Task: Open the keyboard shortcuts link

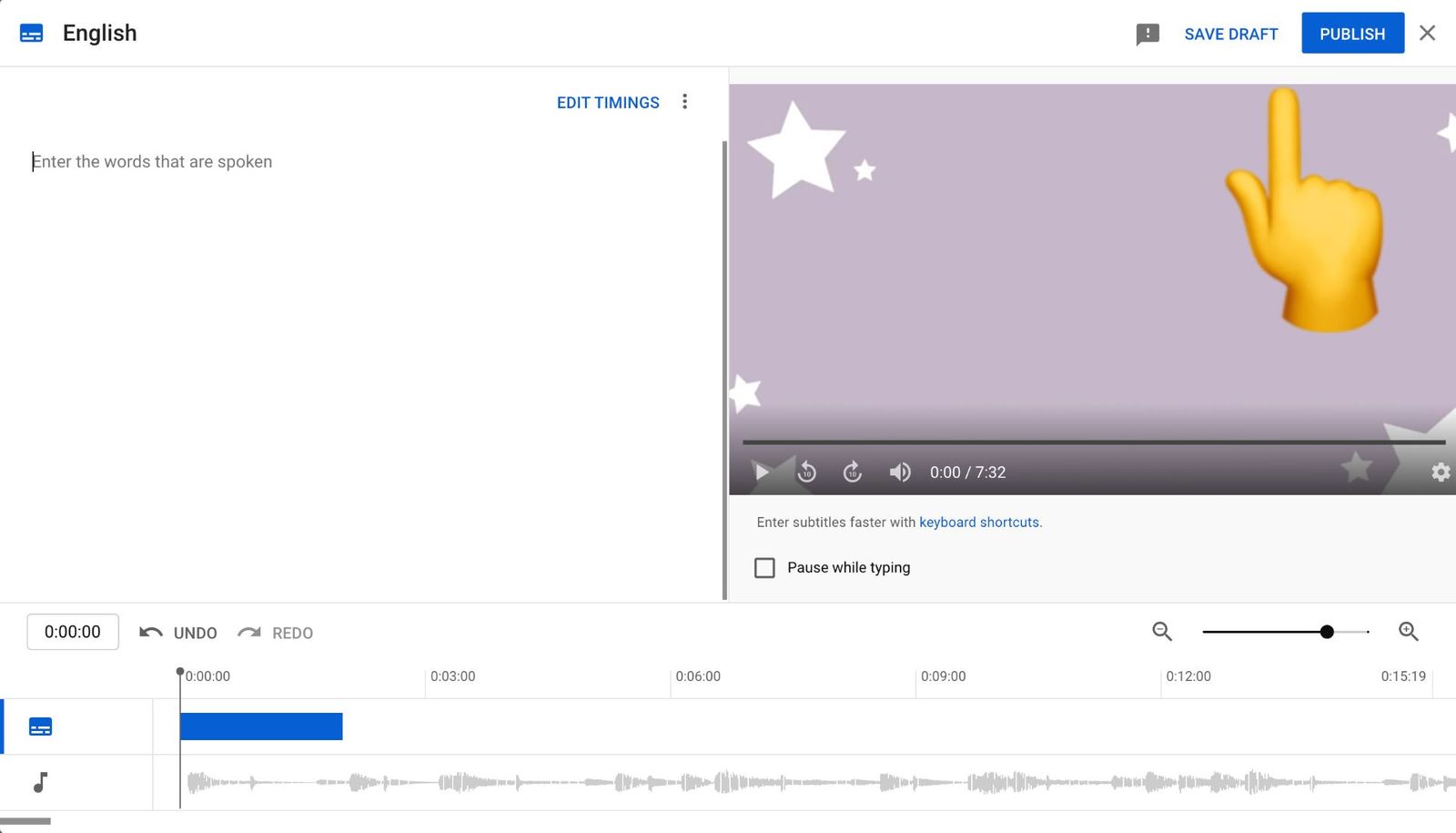Action: point(979,522)
